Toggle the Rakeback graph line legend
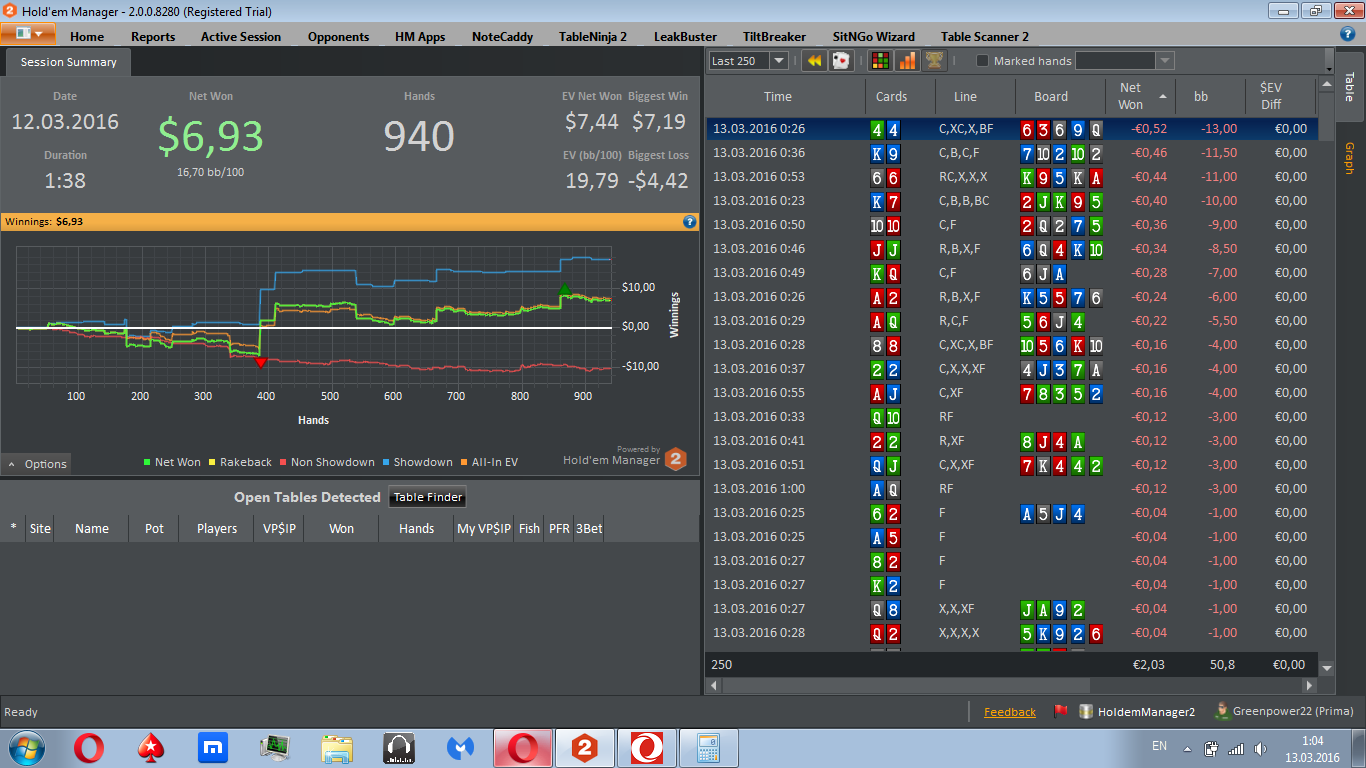Screen dimensions: 1366x768 pyautogui.click(x=239, y=462)
